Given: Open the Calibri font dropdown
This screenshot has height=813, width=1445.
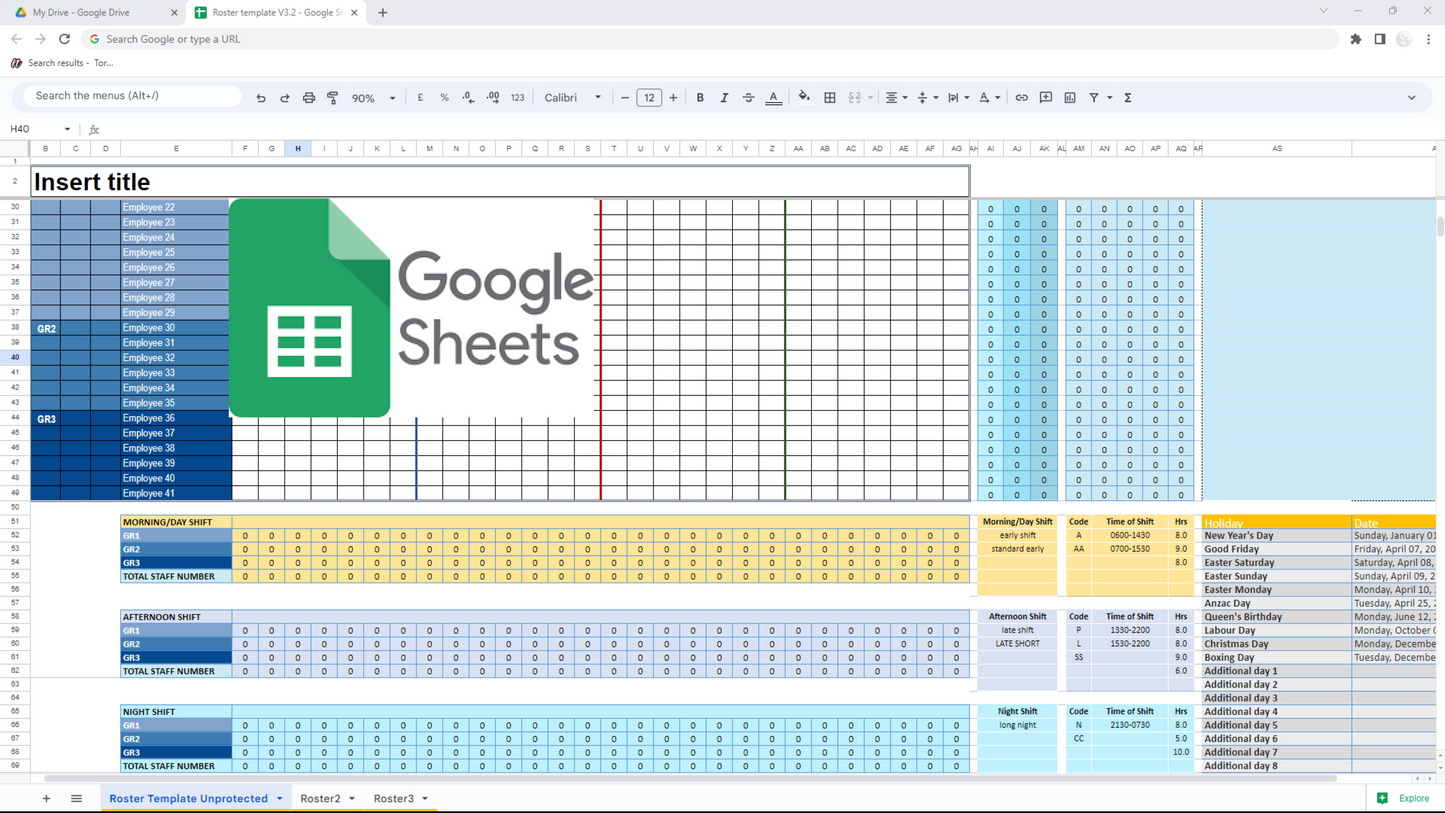Looking at the screenshot, I should tap(572, 98).
